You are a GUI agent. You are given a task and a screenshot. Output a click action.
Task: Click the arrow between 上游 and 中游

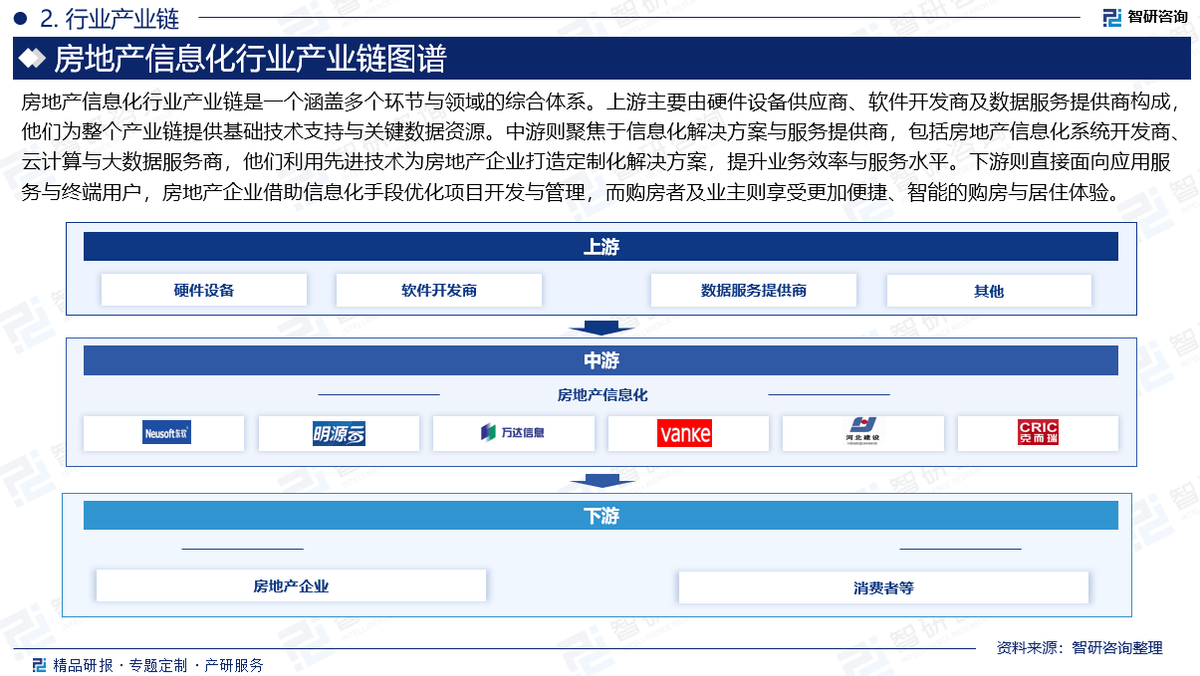(601, 328)
